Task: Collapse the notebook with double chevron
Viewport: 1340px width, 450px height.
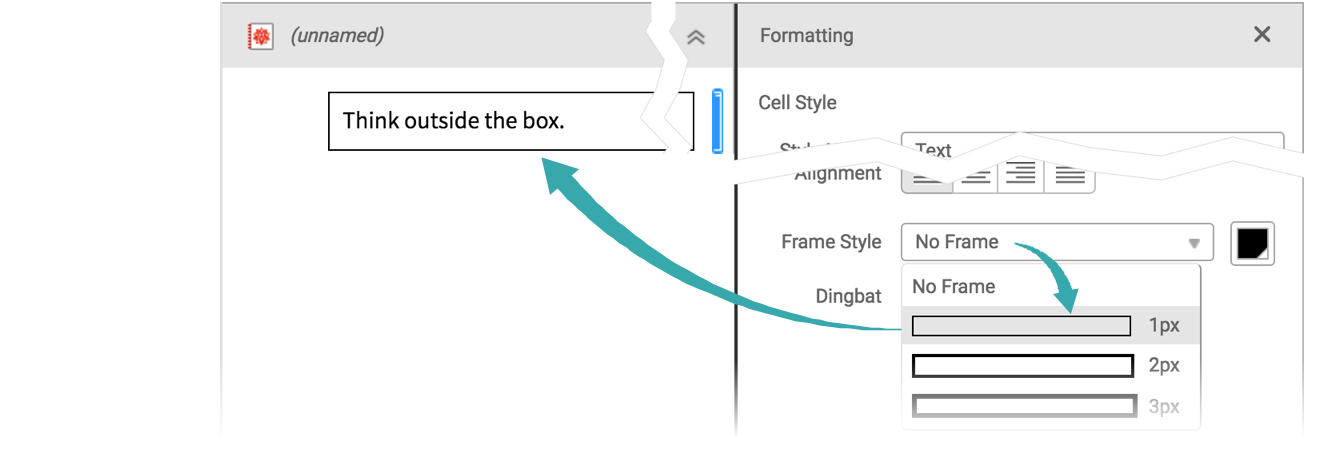Action: (696, 37)
